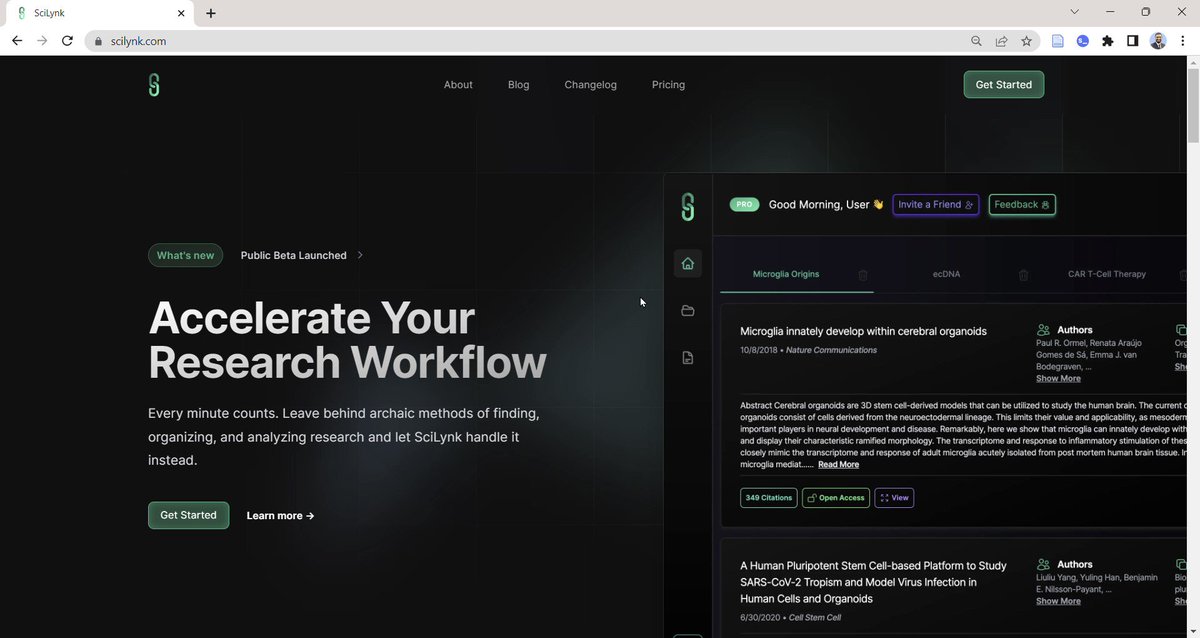The image size is (1200, 638).
Task: Click the blue document extension icon
Action: [1057, 41]
